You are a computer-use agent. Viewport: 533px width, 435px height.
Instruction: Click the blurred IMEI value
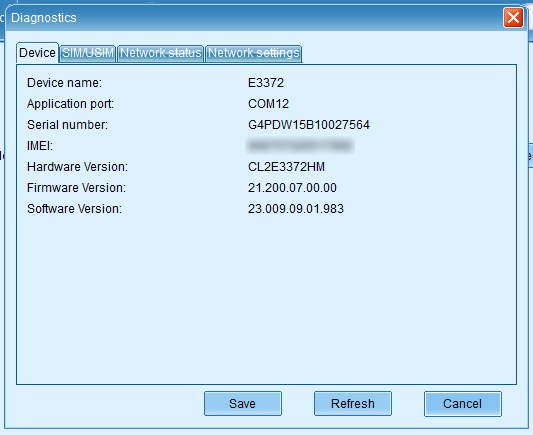pos(300,146)
